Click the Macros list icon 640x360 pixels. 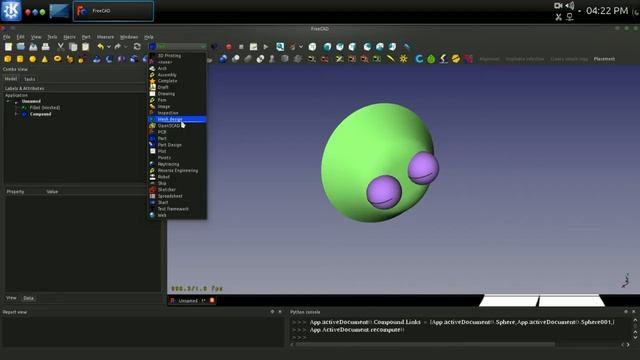click(x=253, y=47)
